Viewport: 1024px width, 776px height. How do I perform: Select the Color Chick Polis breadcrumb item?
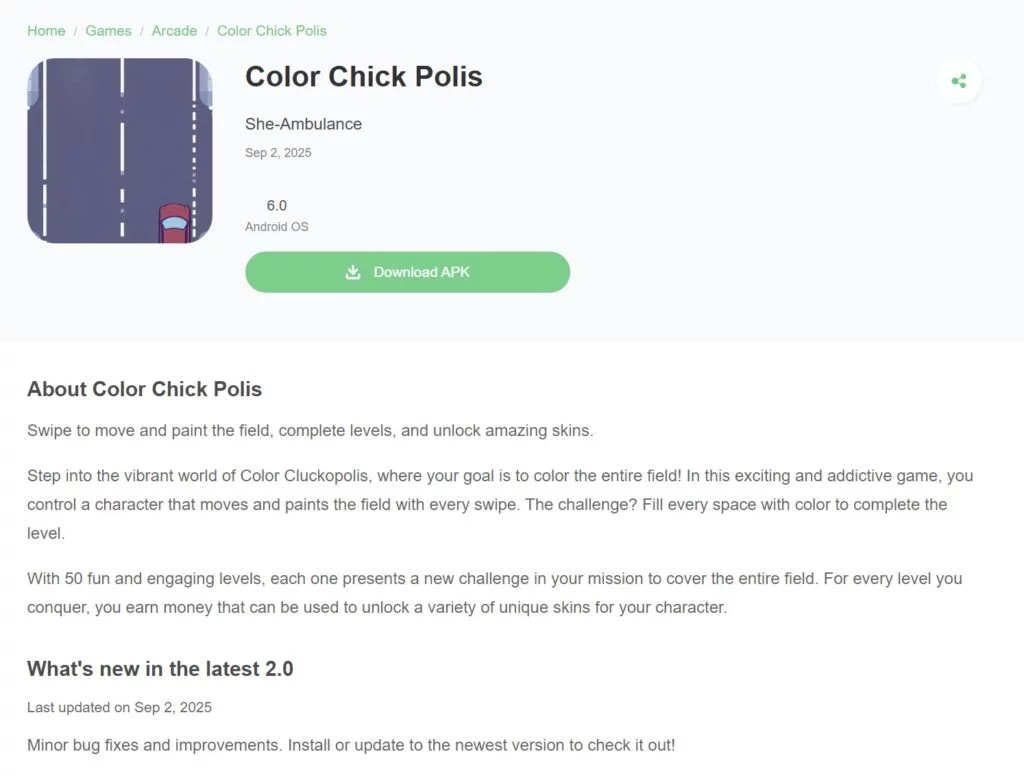coord(272,31)
